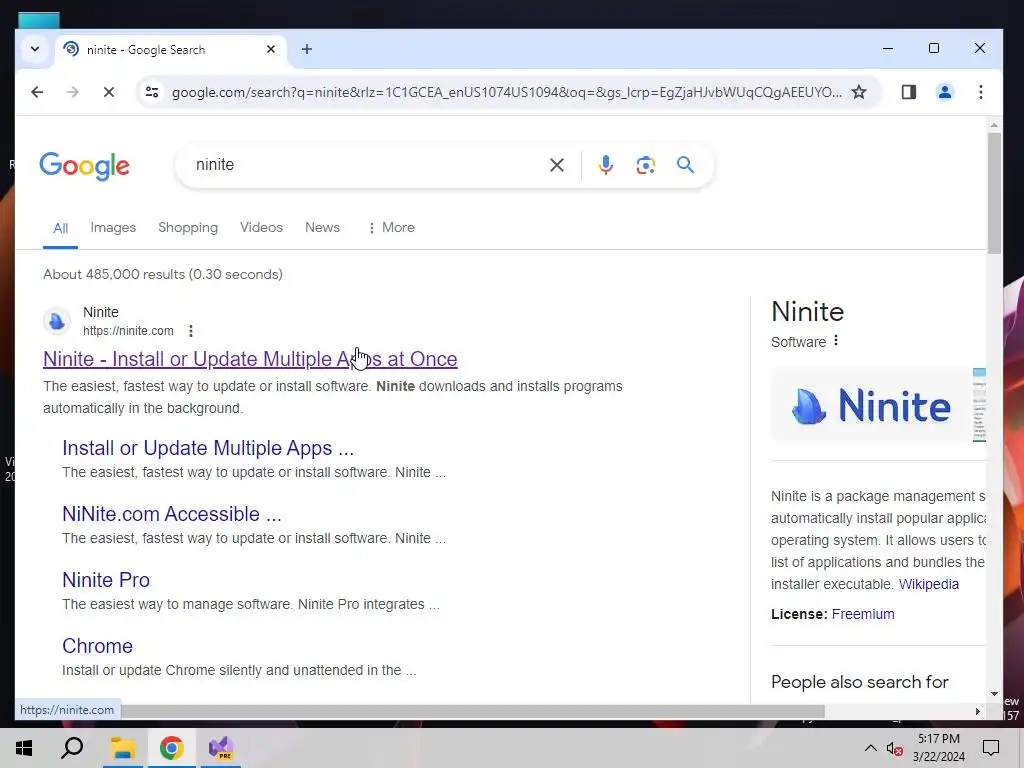The height and width of the screenshot is (768, 1024).
Task: Search by image with Google Lens
Action: [x=645, y=165]
